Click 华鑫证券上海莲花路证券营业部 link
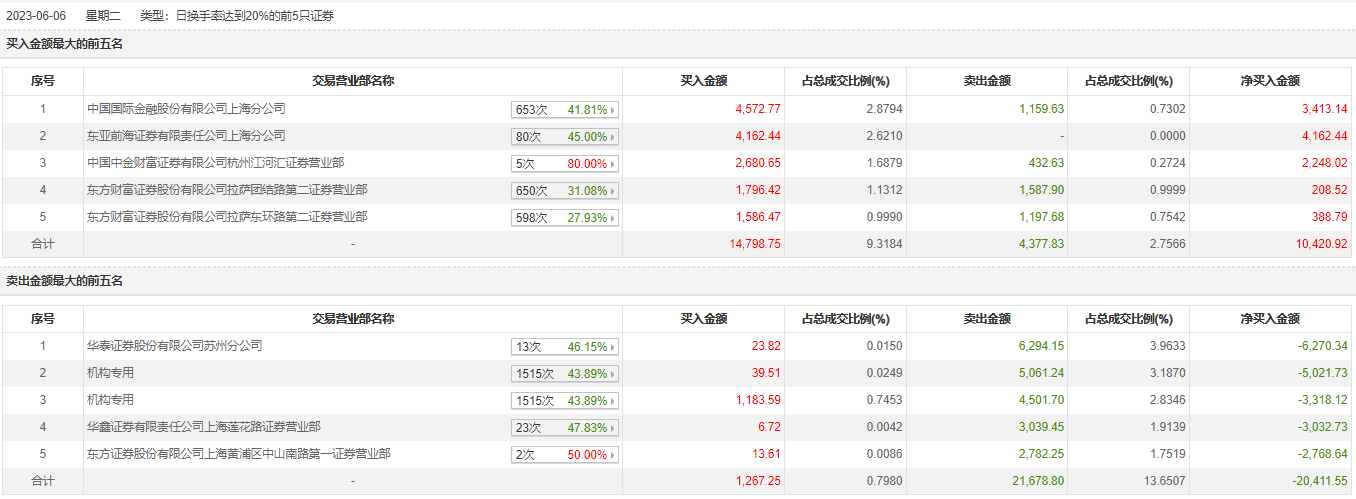Viewport: 1356px width, 499px height. tap(204, 427)
